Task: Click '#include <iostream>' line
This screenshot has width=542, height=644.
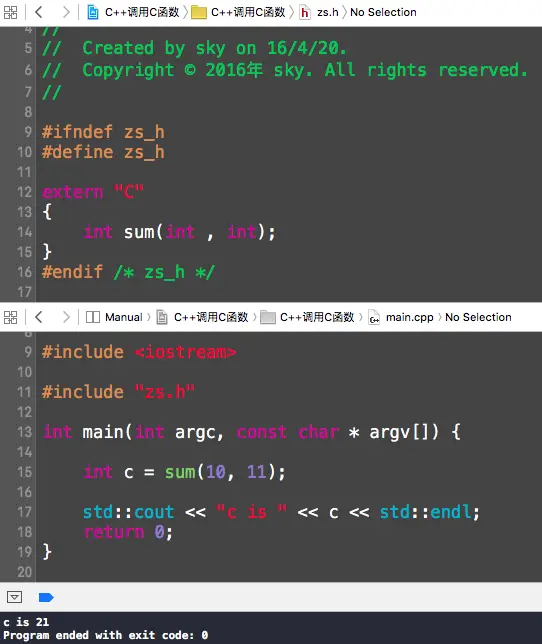Action: (x=139, y=352)
